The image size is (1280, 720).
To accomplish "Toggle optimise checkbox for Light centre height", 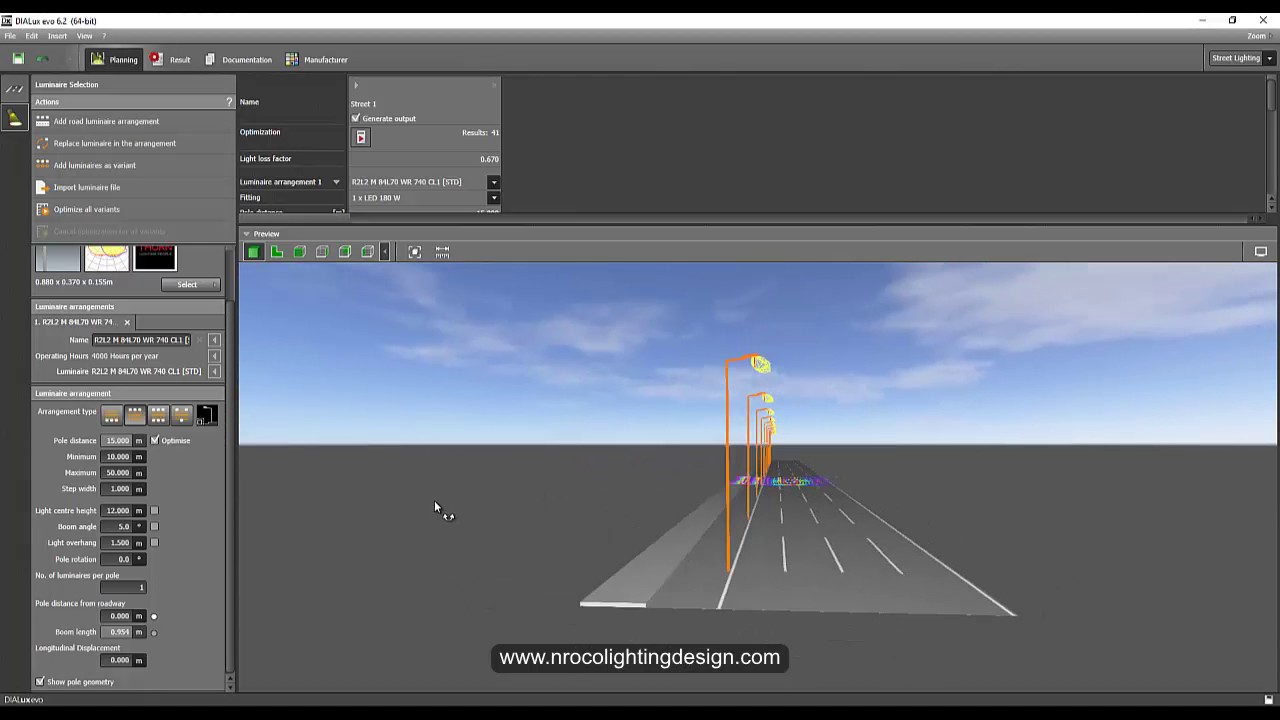I will pyautogui.click(x=154, y=511).
